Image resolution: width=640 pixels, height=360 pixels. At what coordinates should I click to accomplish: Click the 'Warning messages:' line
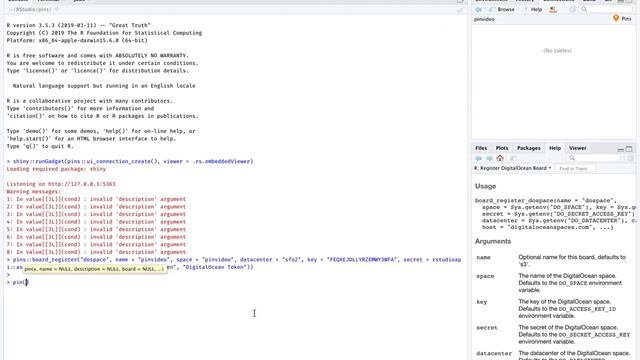coord(33,191)
